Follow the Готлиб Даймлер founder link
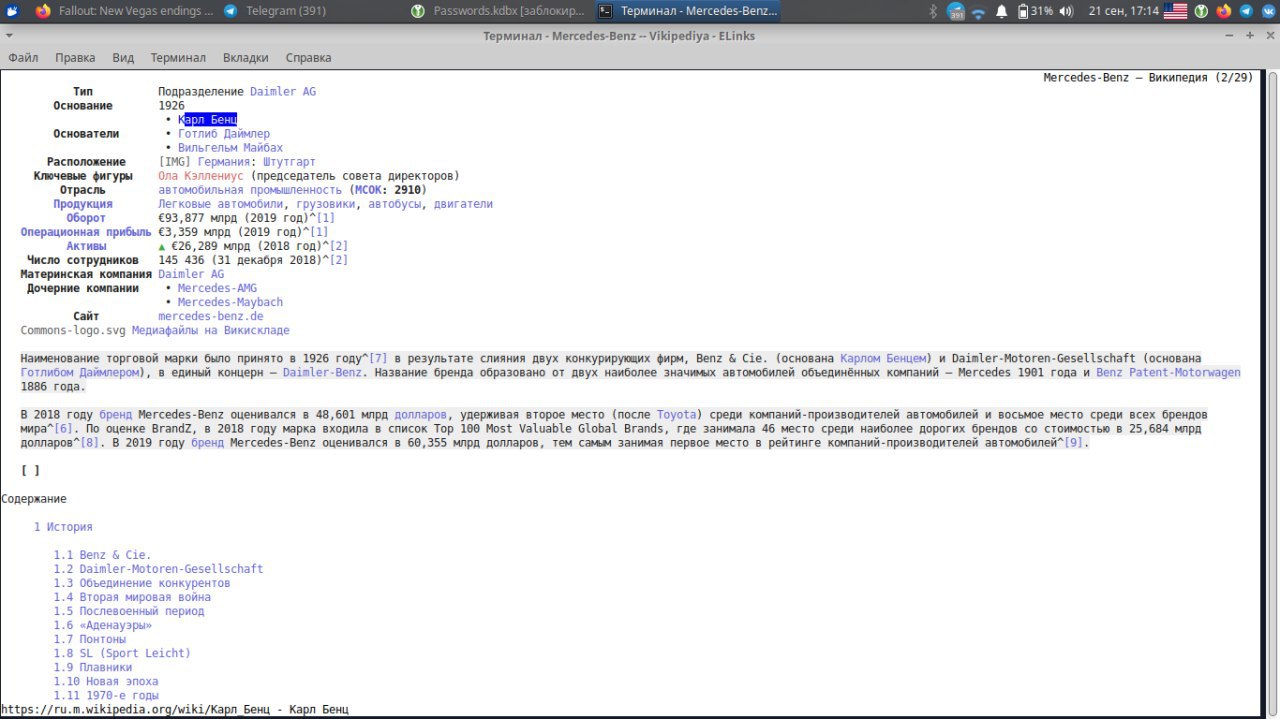This screenshot has width=1280, height=719. (224, 133)
